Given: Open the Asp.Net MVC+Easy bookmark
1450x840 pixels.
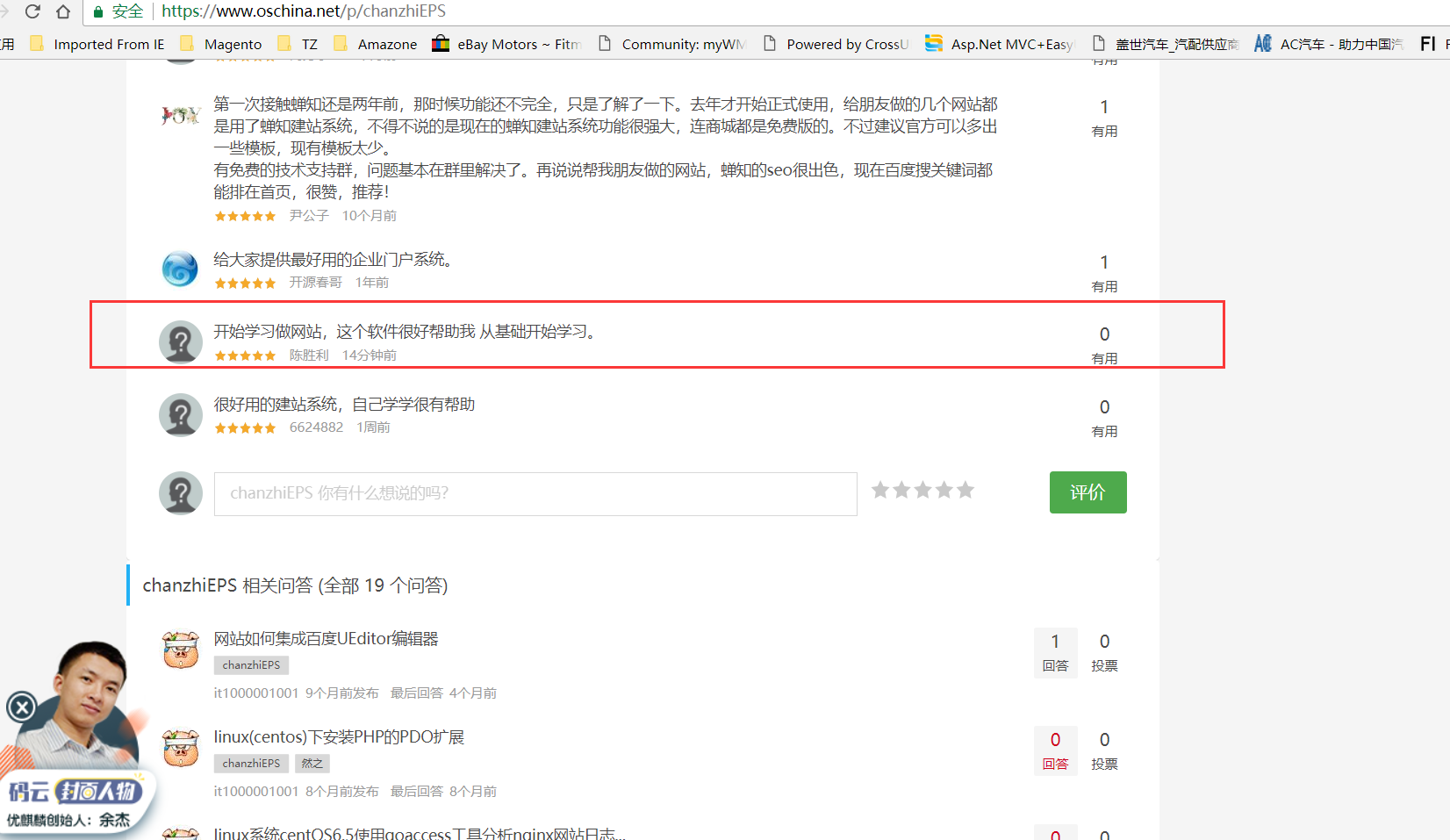Looking at the screenshot, I should (x=1000, y=44).
